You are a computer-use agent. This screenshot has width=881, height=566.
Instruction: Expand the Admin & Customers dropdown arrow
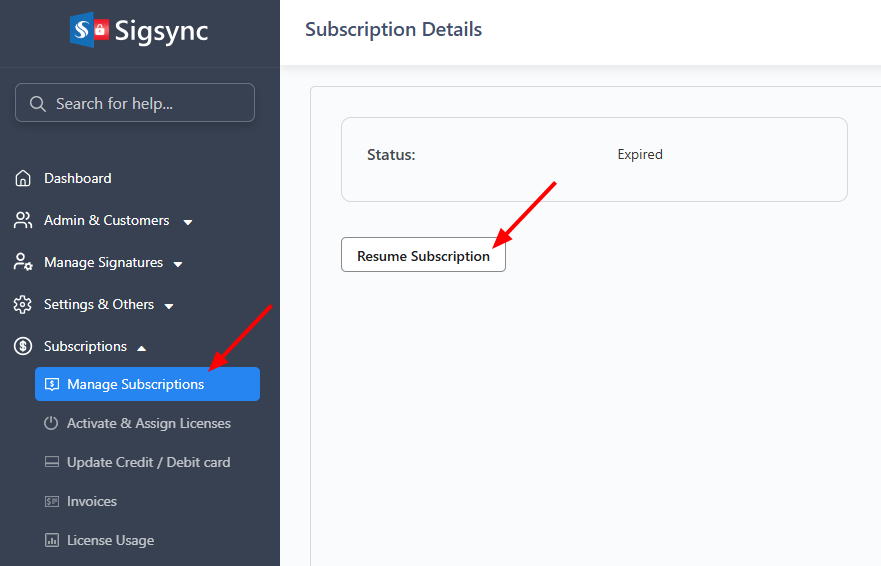click(188, 221)
